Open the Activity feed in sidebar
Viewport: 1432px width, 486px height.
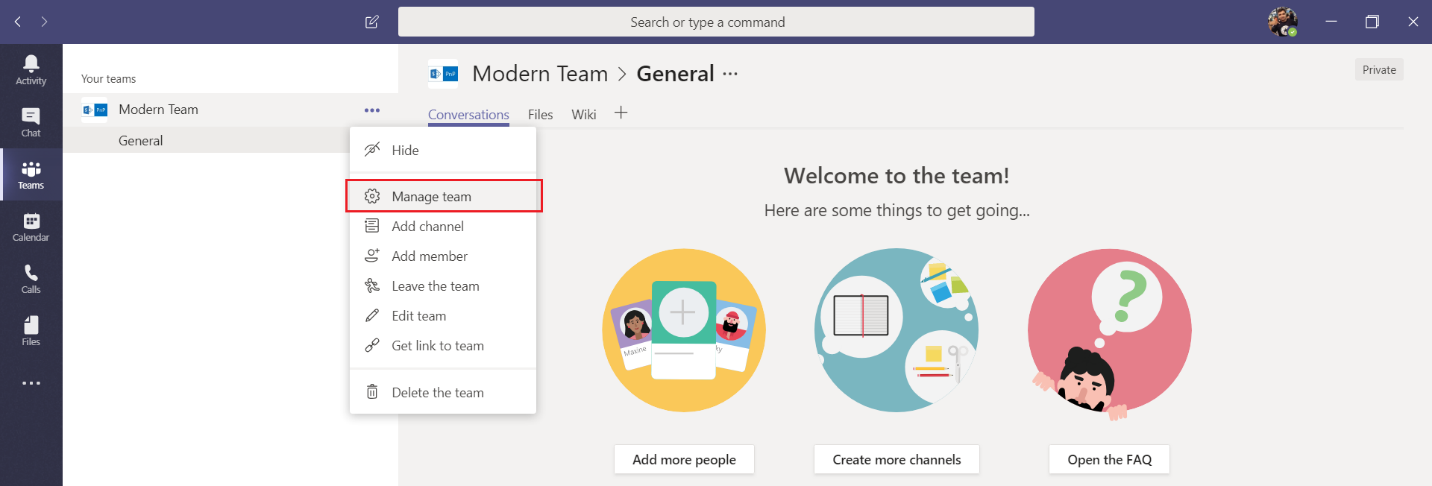(31, 70)
